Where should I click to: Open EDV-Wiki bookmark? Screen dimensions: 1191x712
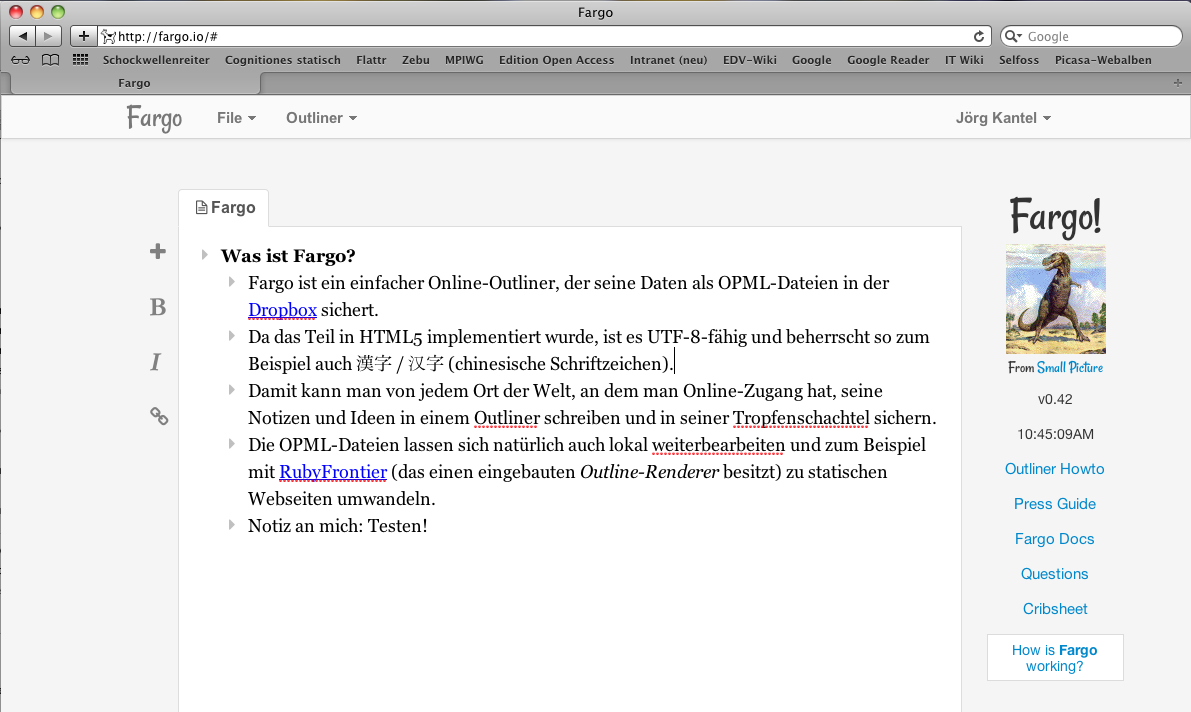click(750, 60)
